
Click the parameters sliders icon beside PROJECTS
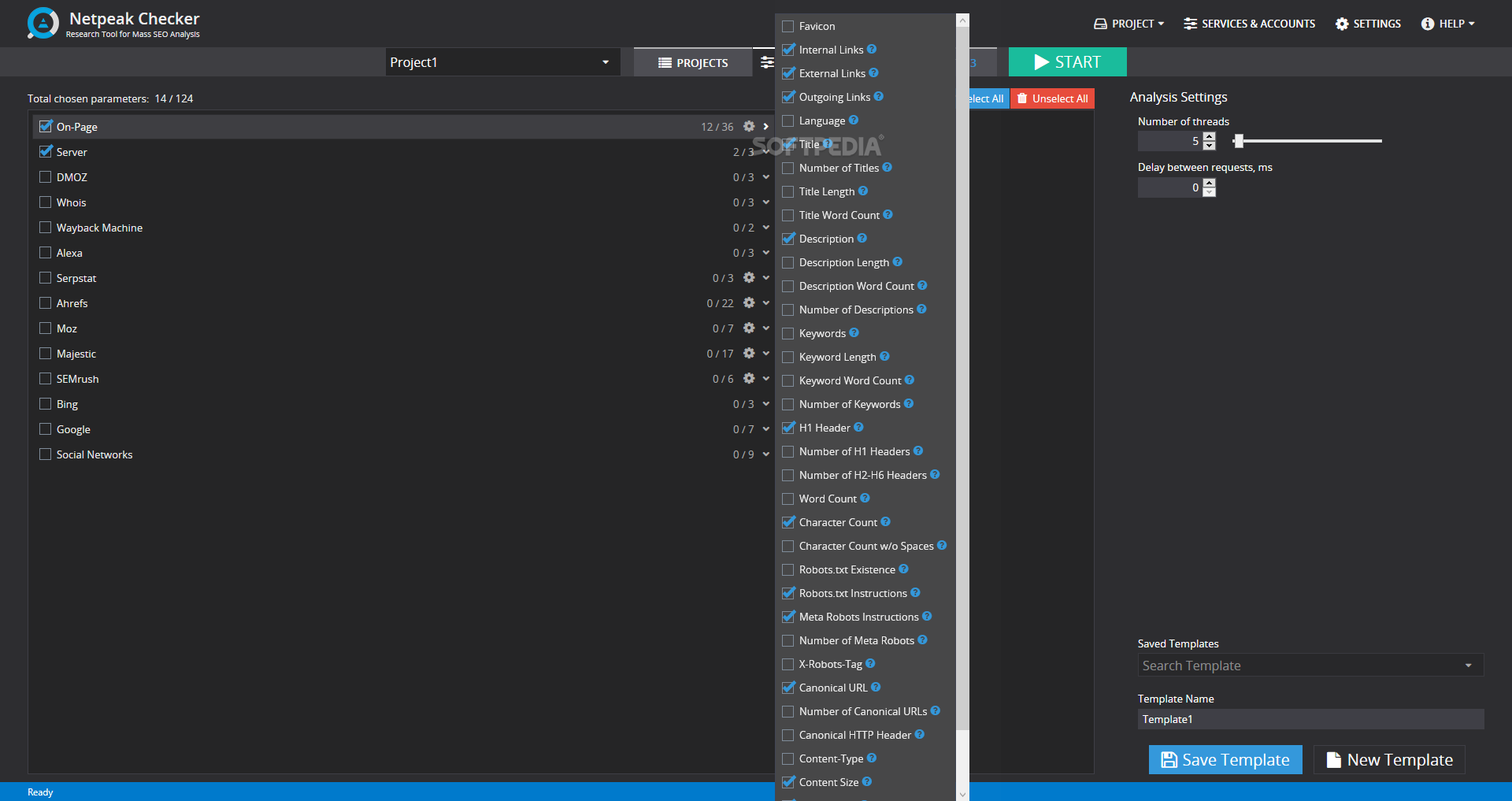pyautogui.click(x=766, y=62)
